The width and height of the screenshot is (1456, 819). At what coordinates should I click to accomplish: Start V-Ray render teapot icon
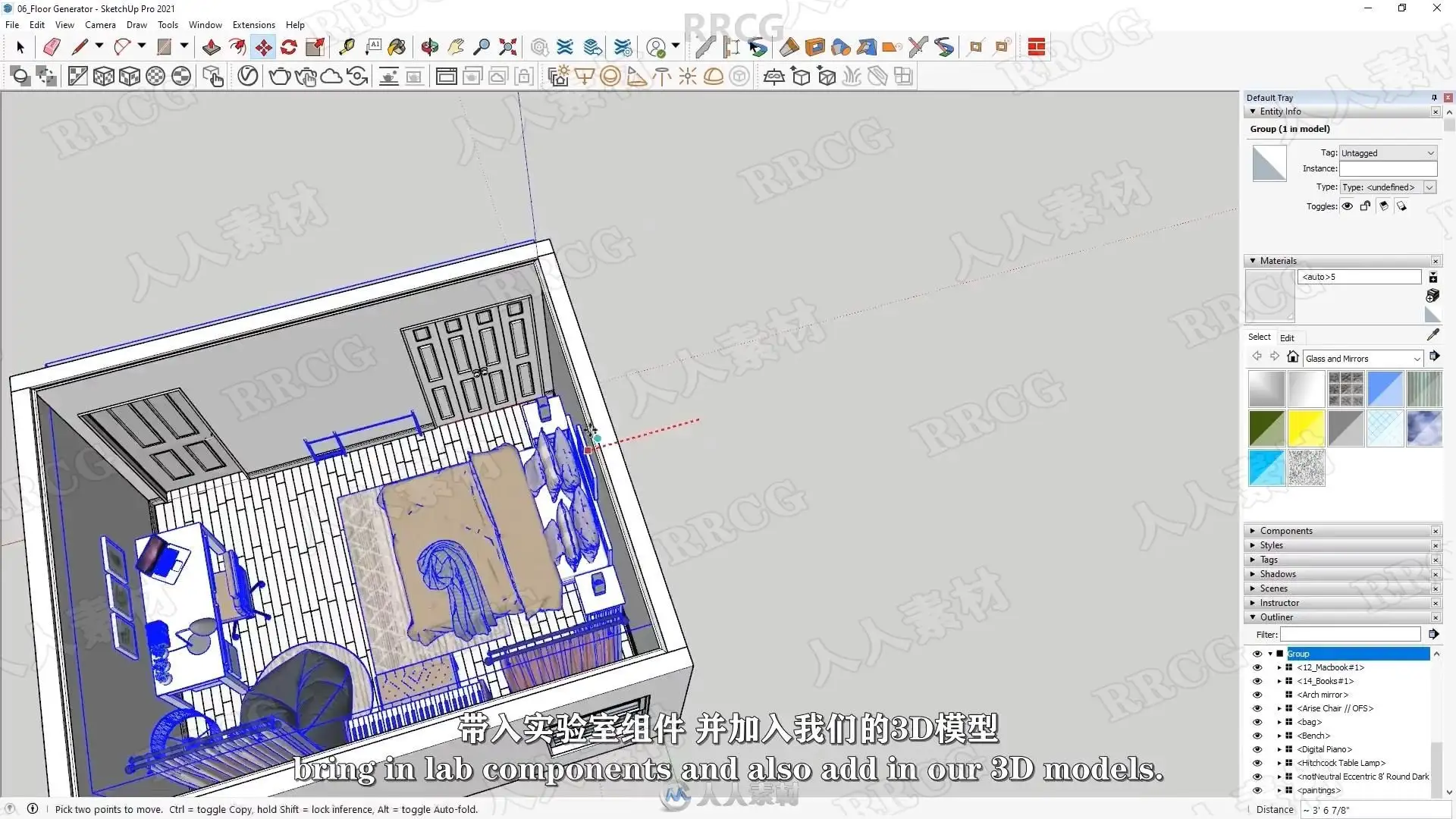click(x=280, y=76)
